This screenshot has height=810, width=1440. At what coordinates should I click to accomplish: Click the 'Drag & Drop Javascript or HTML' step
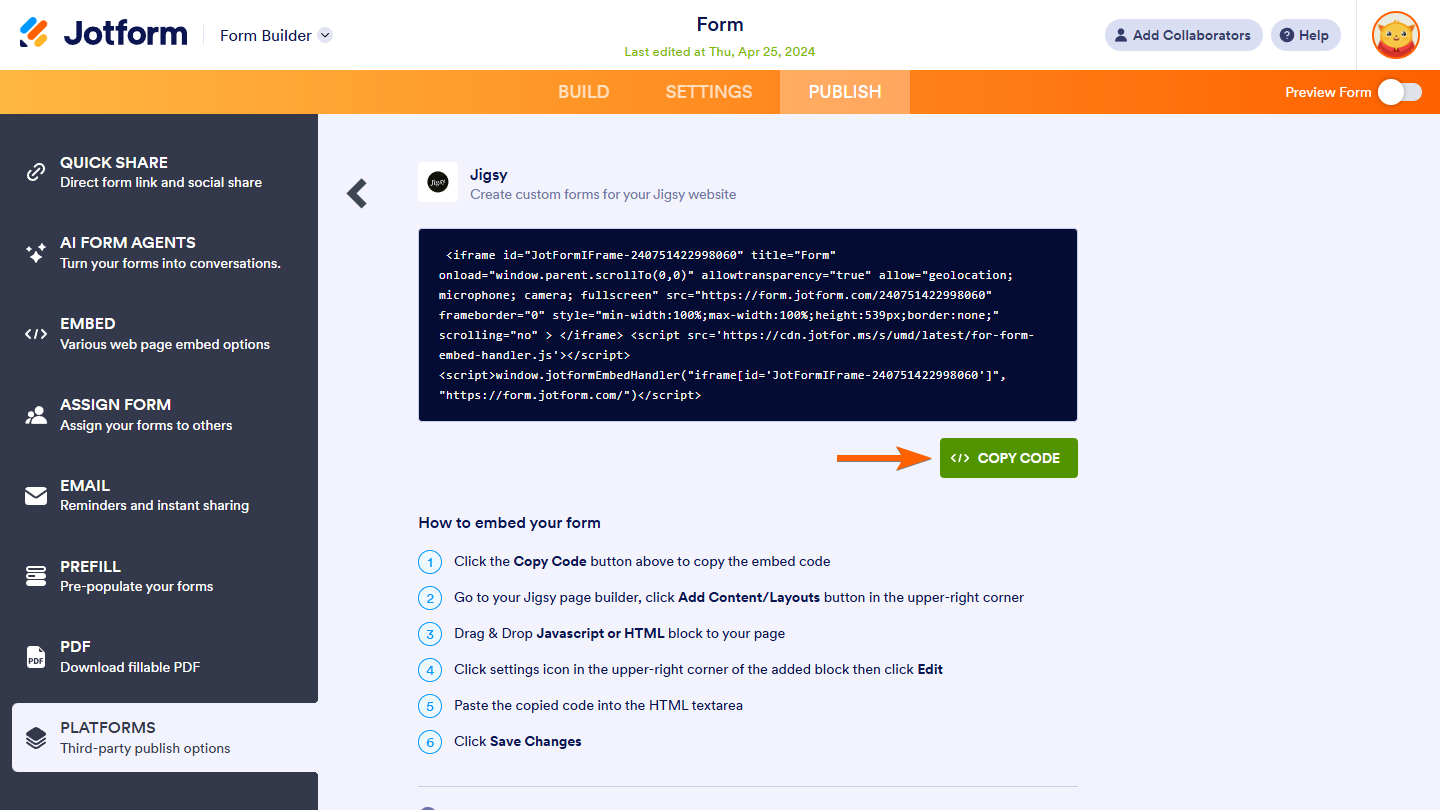(x=620, y=633)
